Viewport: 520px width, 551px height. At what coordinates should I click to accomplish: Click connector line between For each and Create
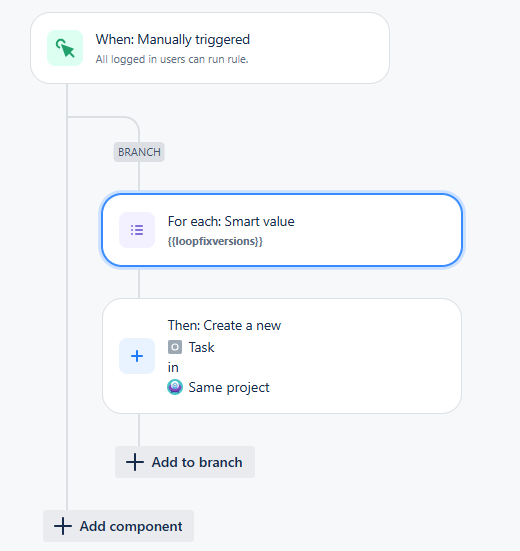139,283
